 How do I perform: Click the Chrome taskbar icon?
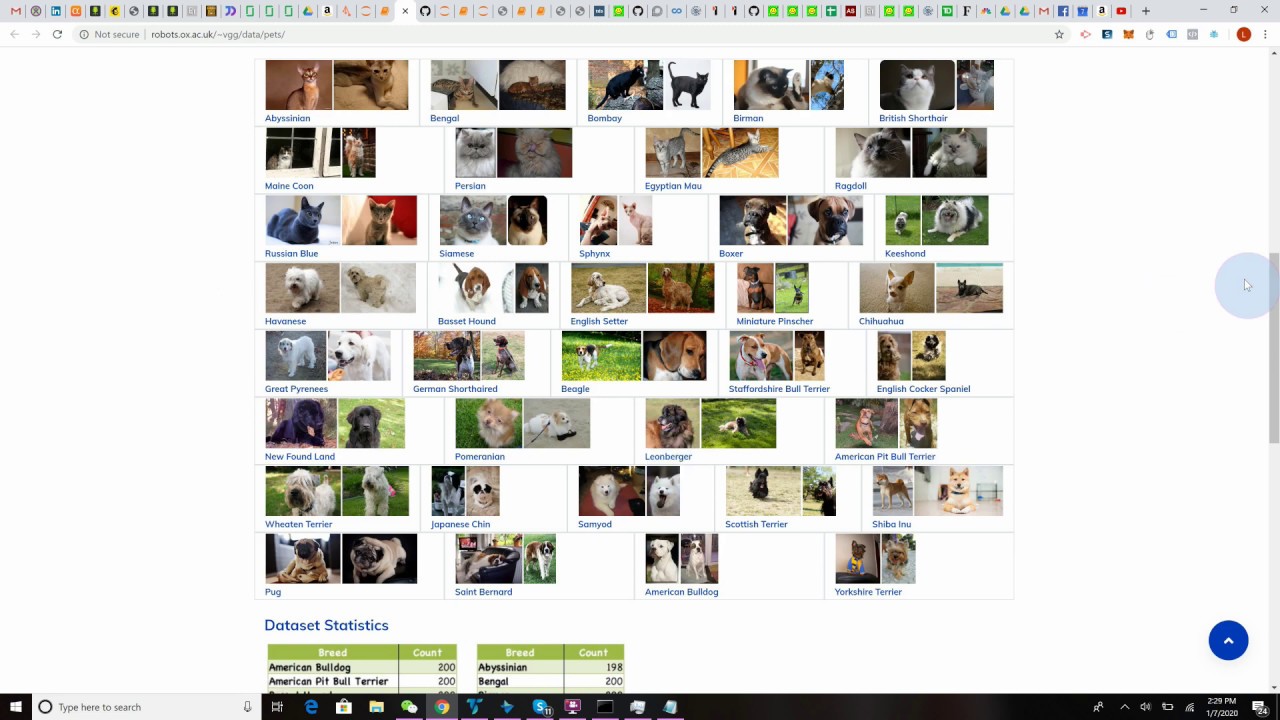point(441,707)
